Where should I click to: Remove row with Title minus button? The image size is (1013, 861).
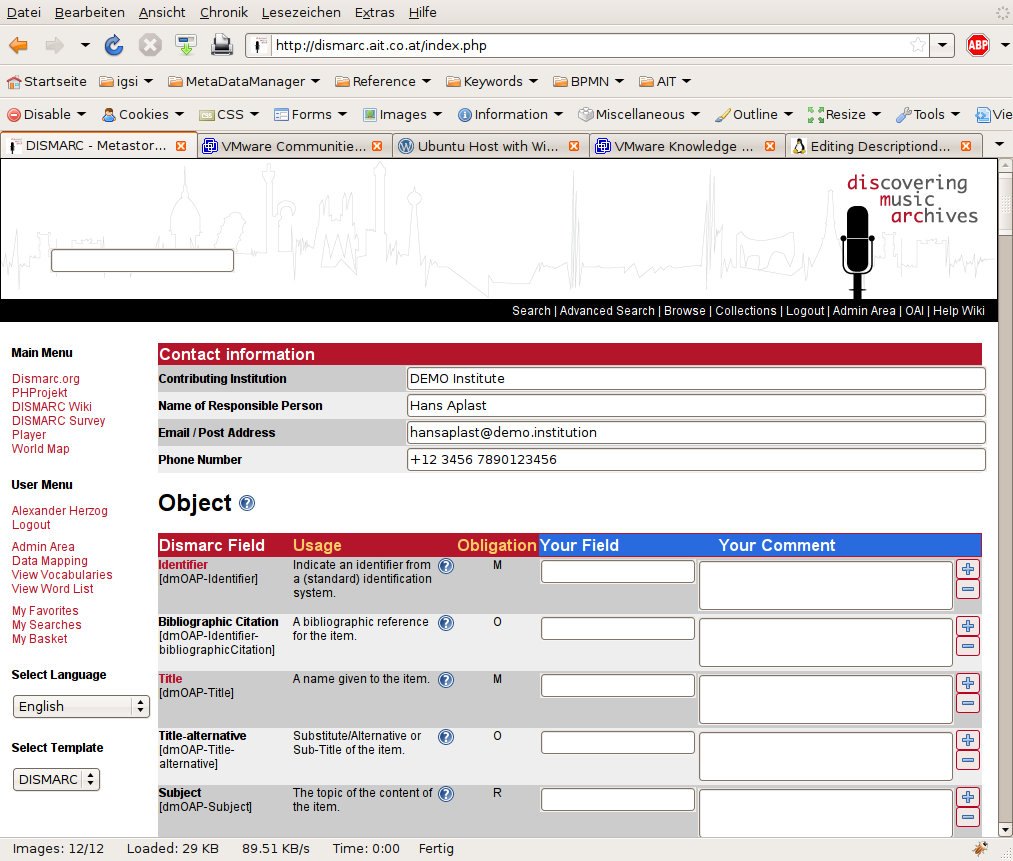click(x=968, y=703)
